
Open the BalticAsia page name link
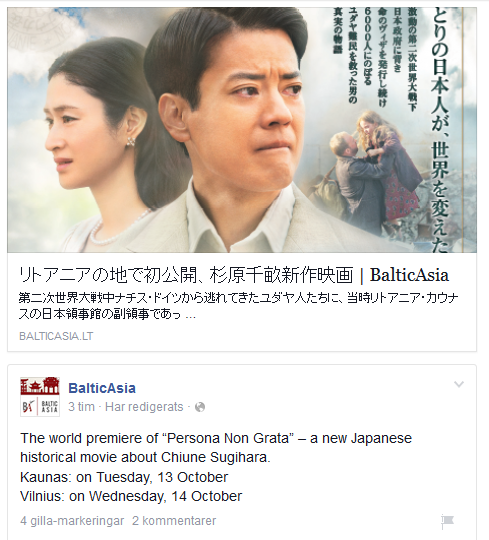[x=102, y=388]
